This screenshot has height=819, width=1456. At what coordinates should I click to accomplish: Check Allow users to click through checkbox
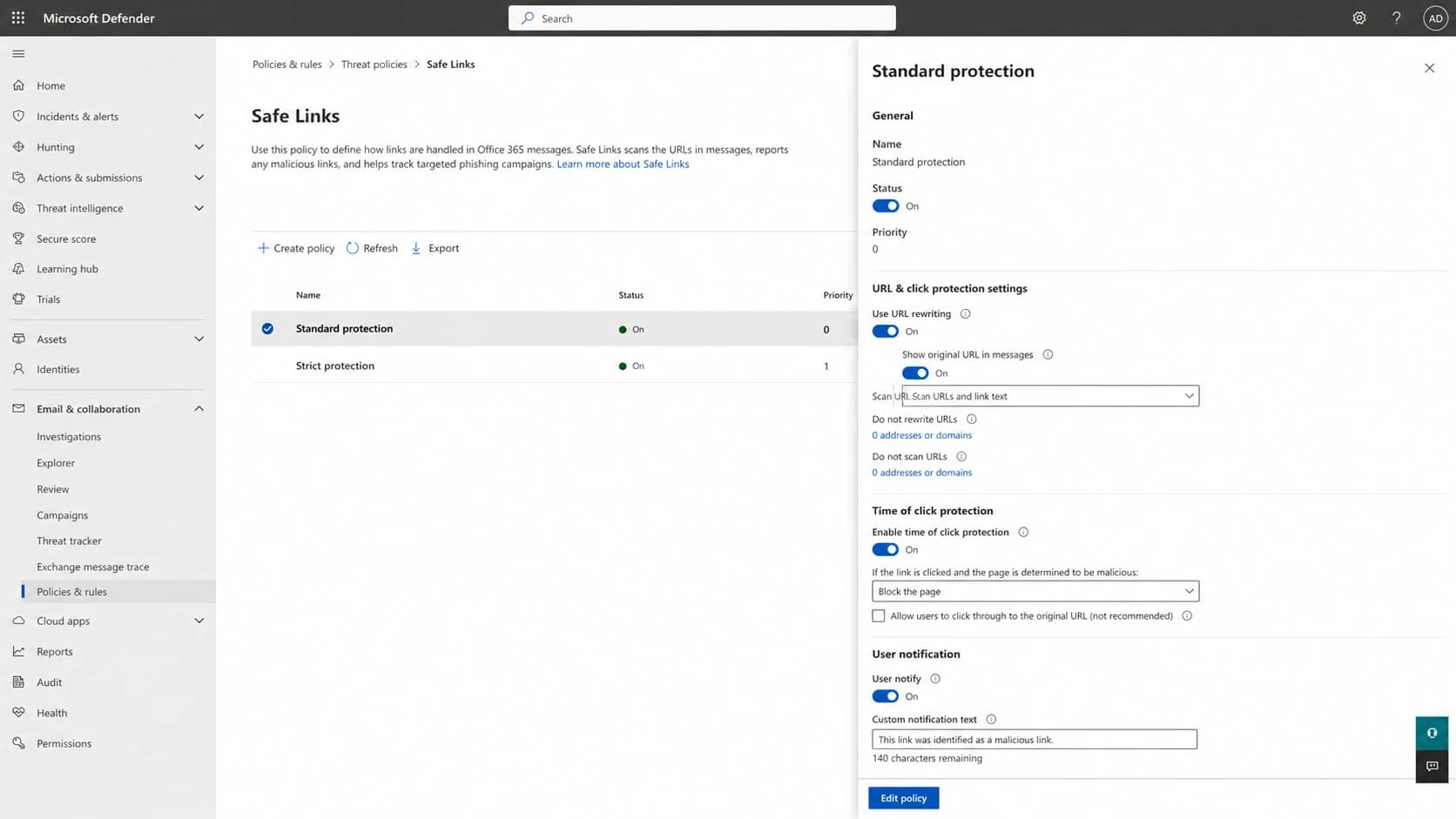879,615
